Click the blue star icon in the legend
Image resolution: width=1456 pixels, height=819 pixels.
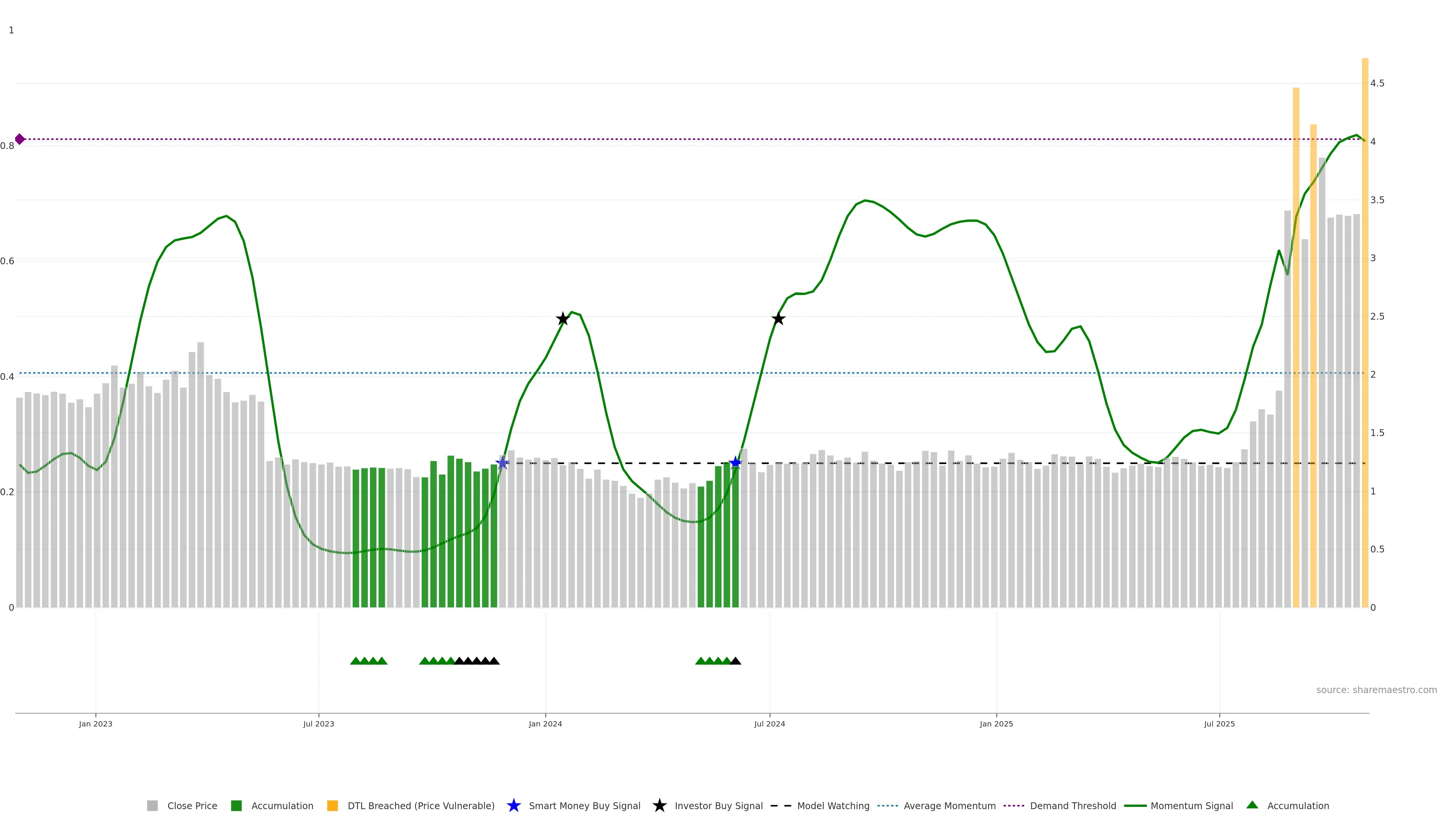513,805
